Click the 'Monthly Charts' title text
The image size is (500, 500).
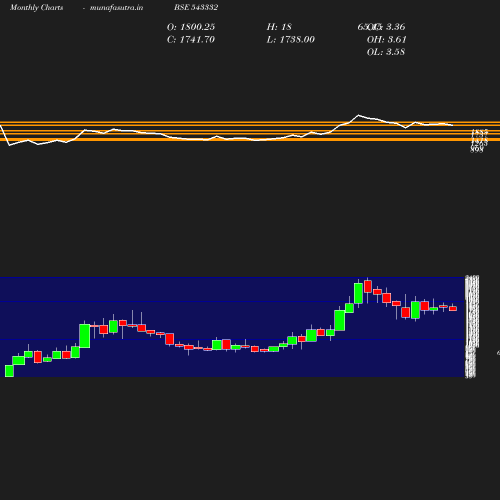(36, 7)
